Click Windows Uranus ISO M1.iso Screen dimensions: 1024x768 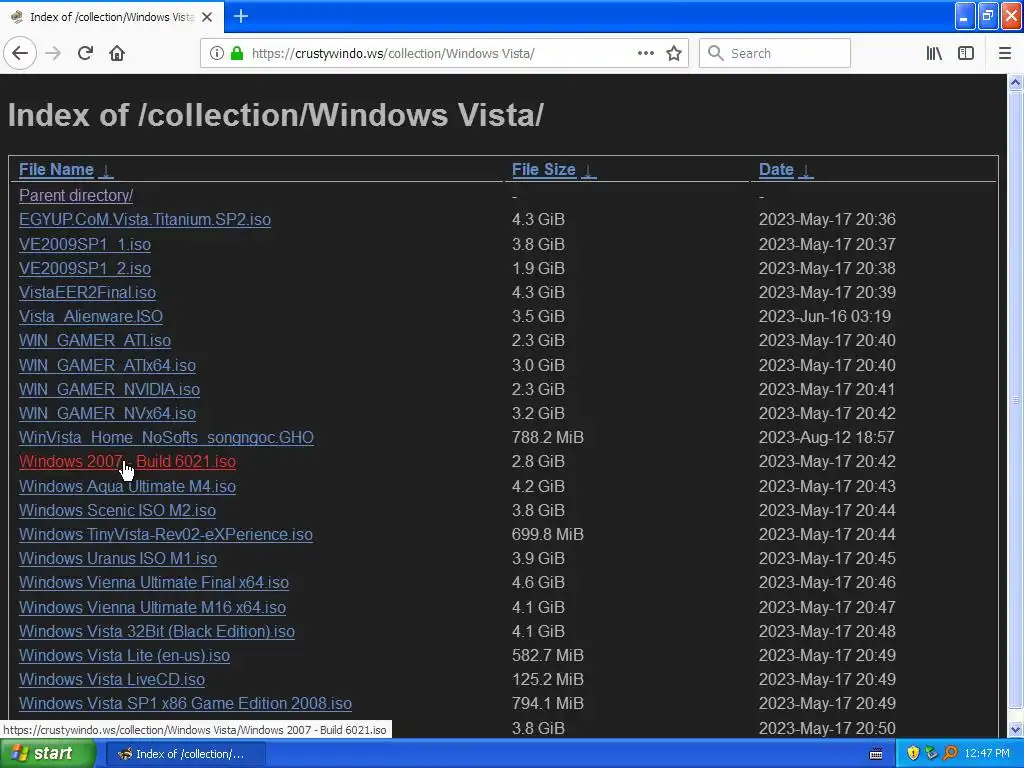point(118,558)
